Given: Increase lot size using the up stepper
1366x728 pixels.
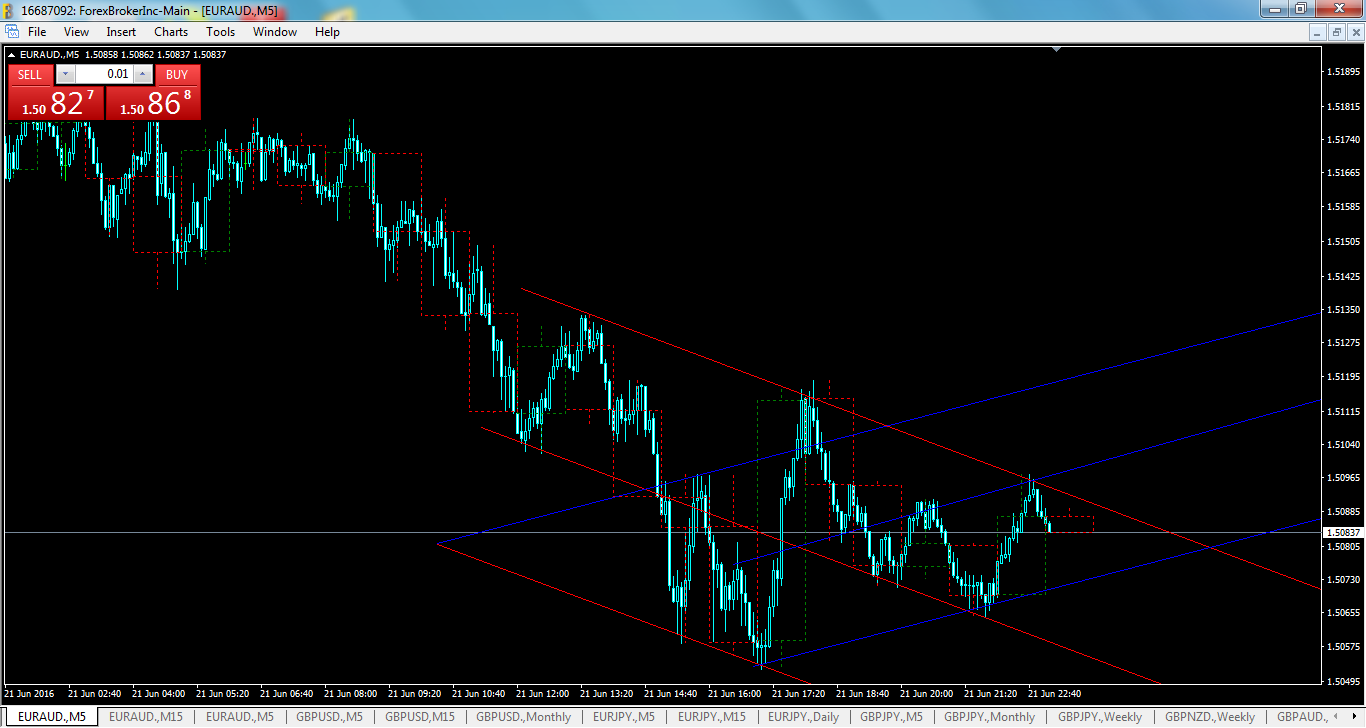Looking at the screenshot, I should 142,73.
